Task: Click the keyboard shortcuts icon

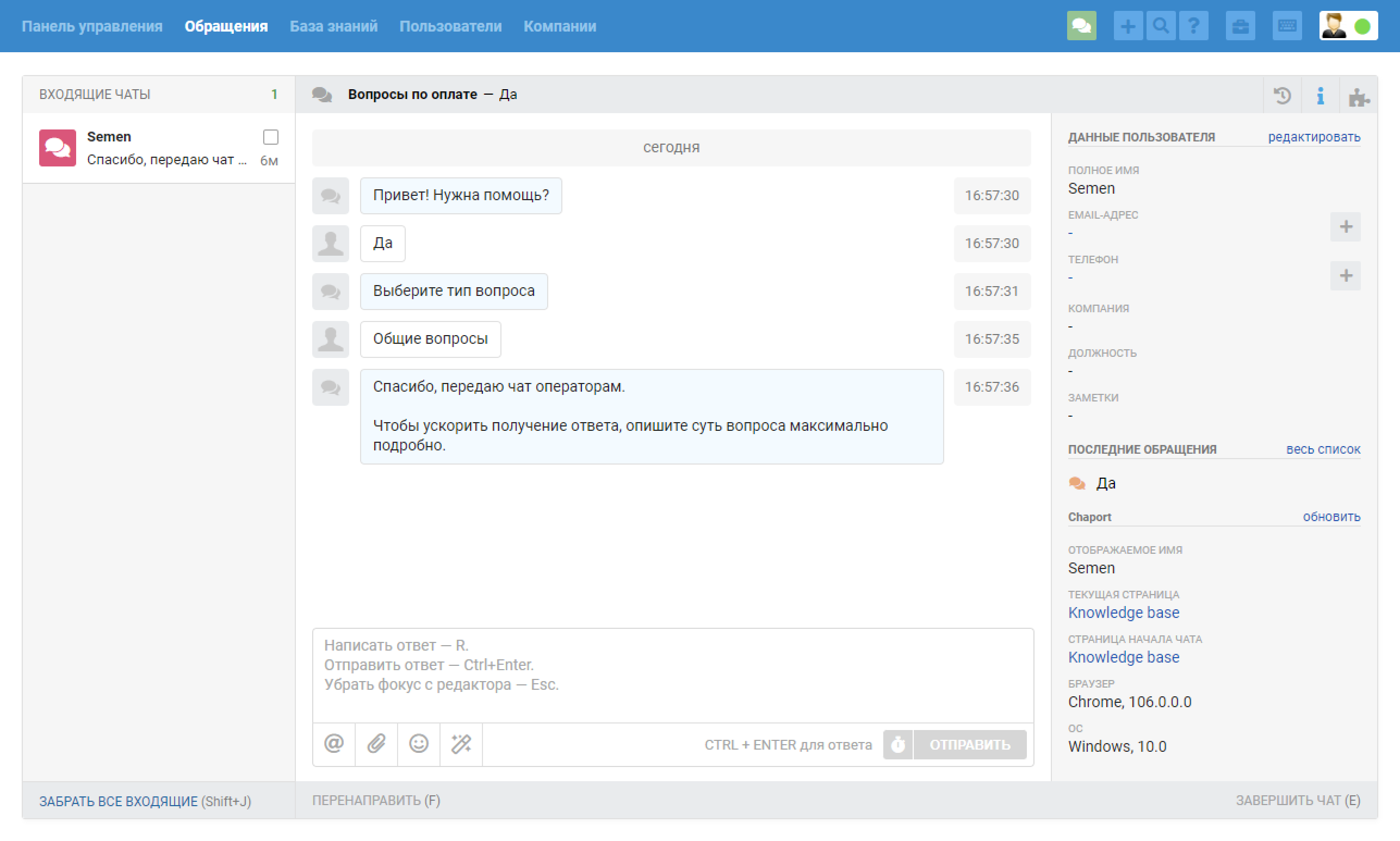Action: point(1287,26)
